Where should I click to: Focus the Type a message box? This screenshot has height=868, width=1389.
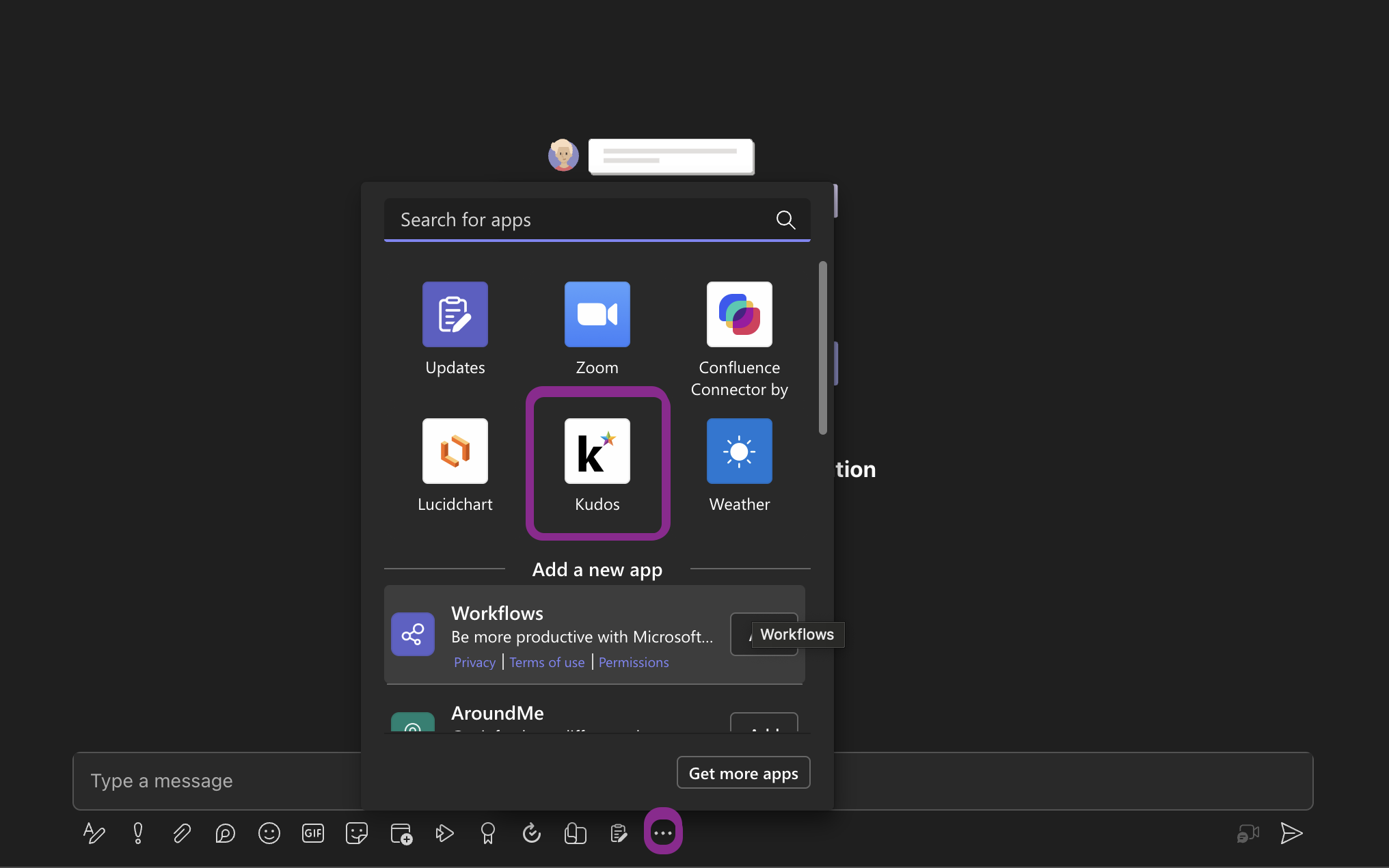click(693, 781)
